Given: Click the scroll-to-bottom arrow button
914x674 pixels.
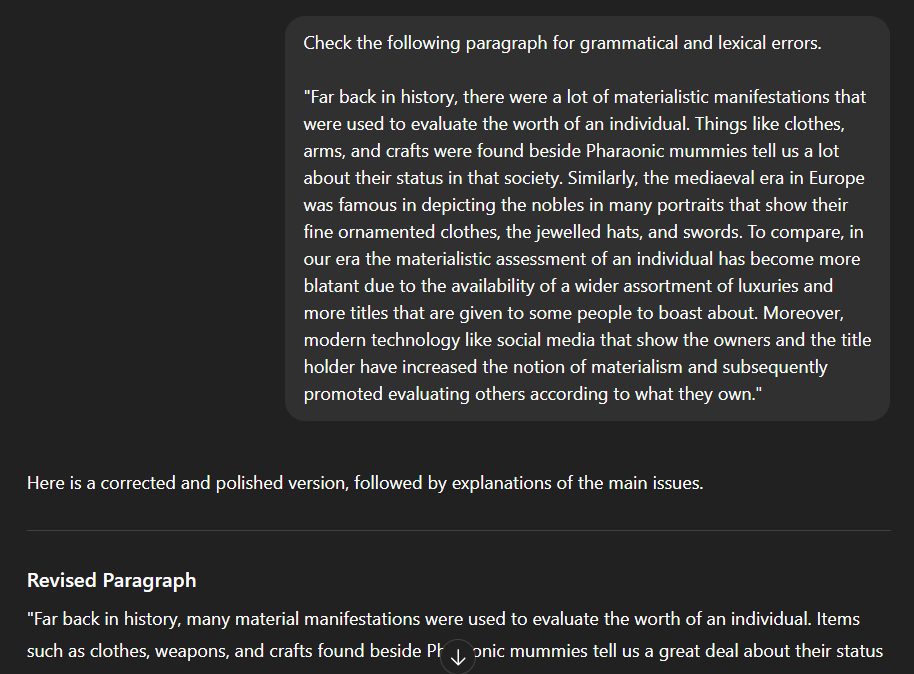Looking at the screenshot, I should click(458, 657).
